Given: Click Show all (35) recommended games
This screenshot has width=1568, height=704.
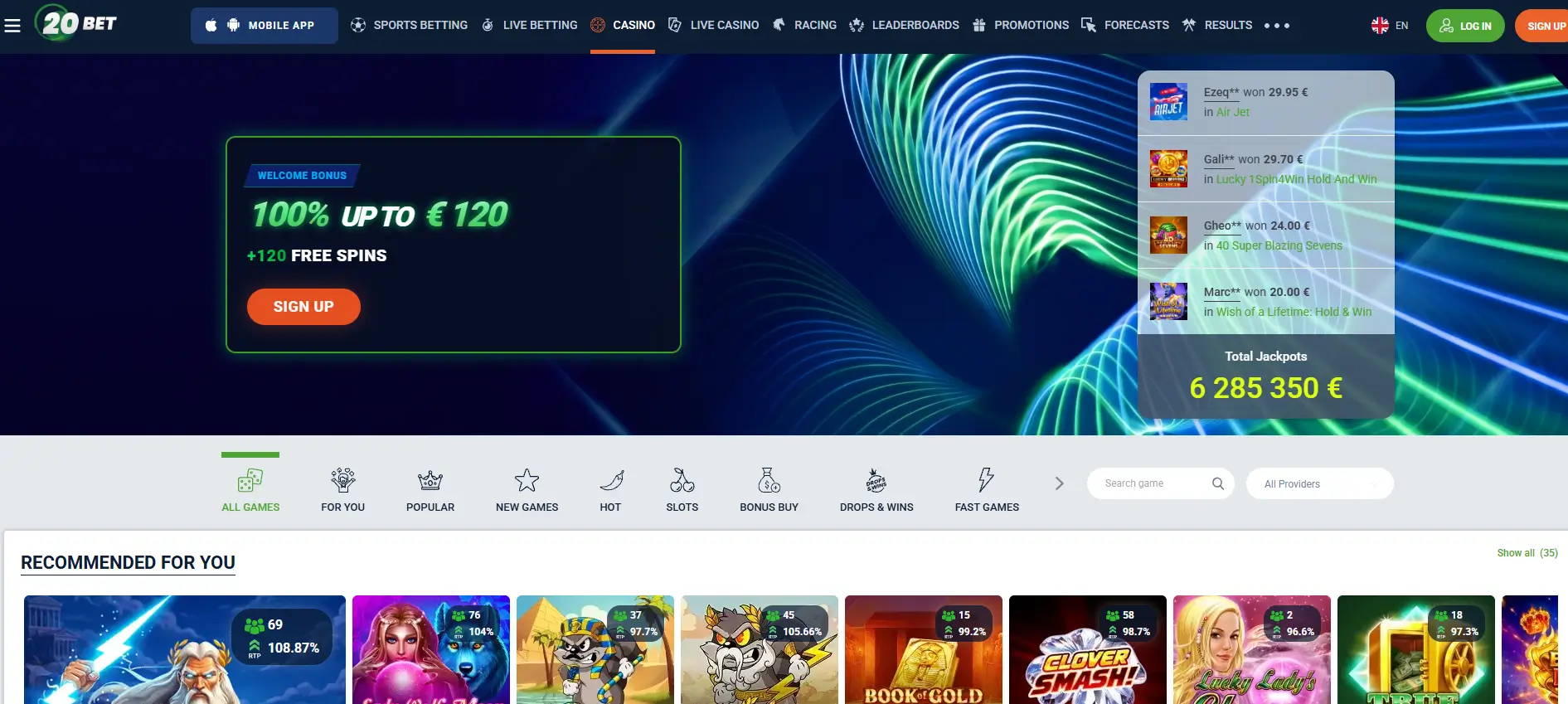Looking at the screenshot, I should (1527, 553).
